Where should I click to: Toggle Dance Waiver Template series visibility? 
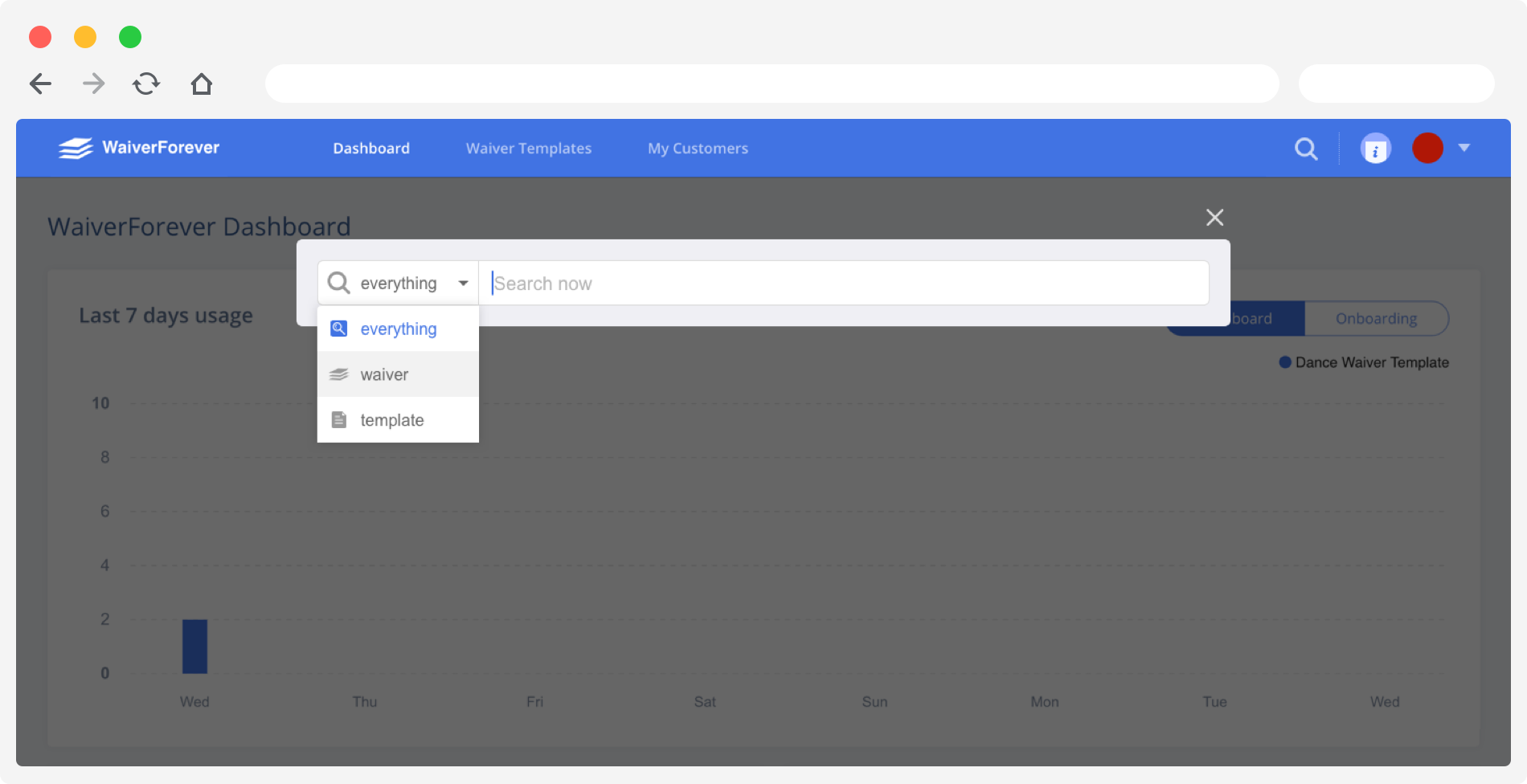1363,362
